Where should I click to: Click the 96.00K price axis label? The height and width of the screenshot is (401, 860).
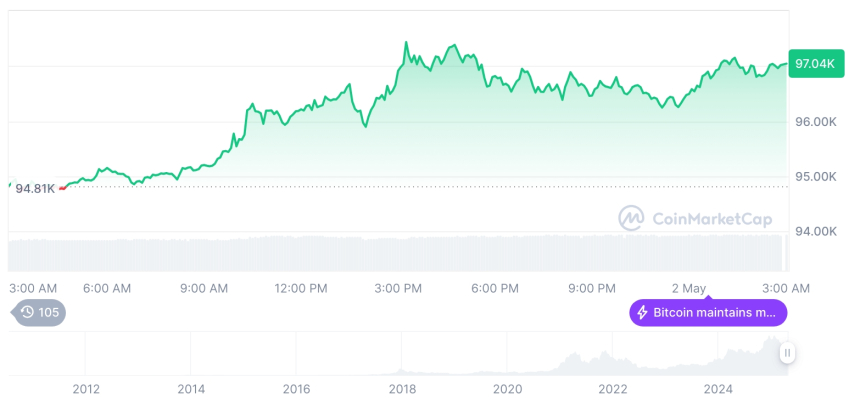point(816,122)
